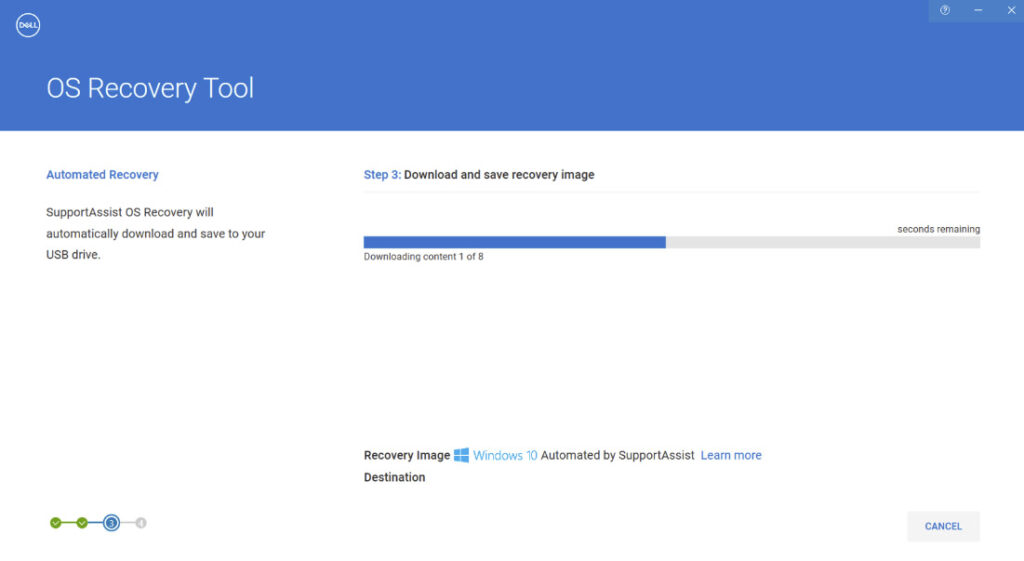Select the current step 3 indicator

pyautogui.click(x=111, y=522)
